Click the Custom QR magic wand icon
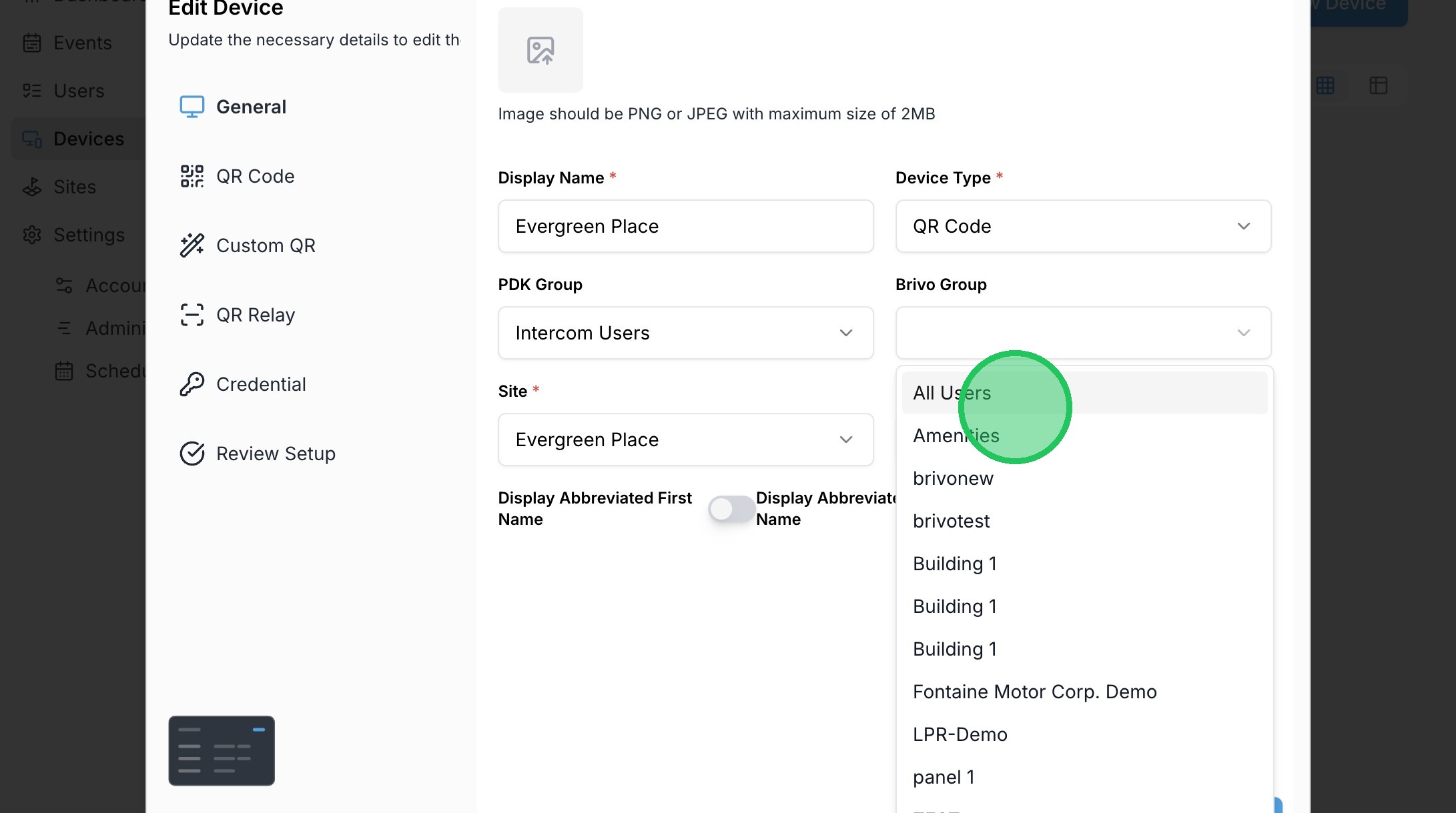The image size is (1456, 813). click(x=192, y=245)
